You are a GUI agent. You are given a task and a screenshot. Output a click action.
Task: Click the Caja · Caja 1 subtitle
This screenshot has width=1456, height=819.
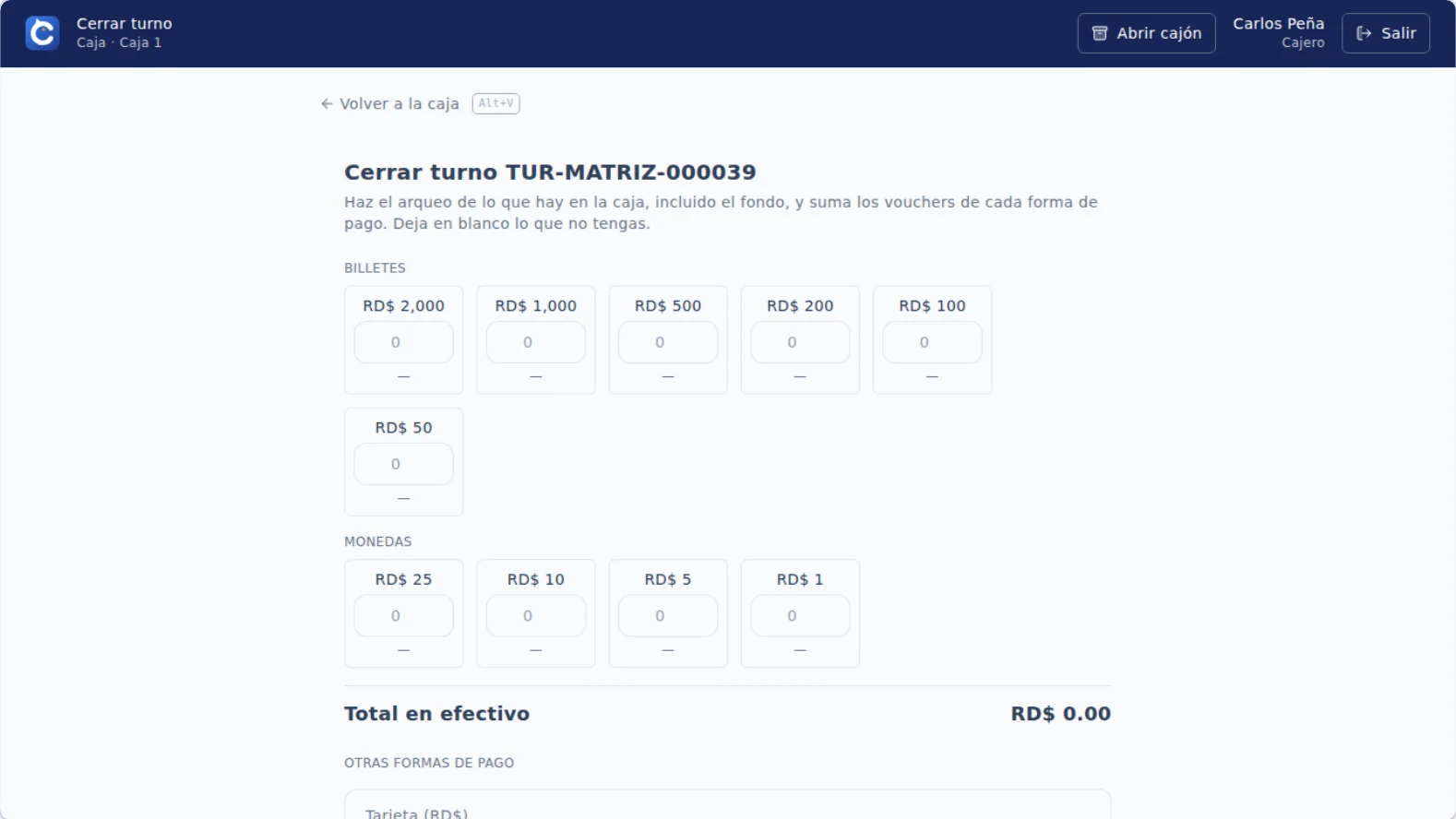point(119,43)
